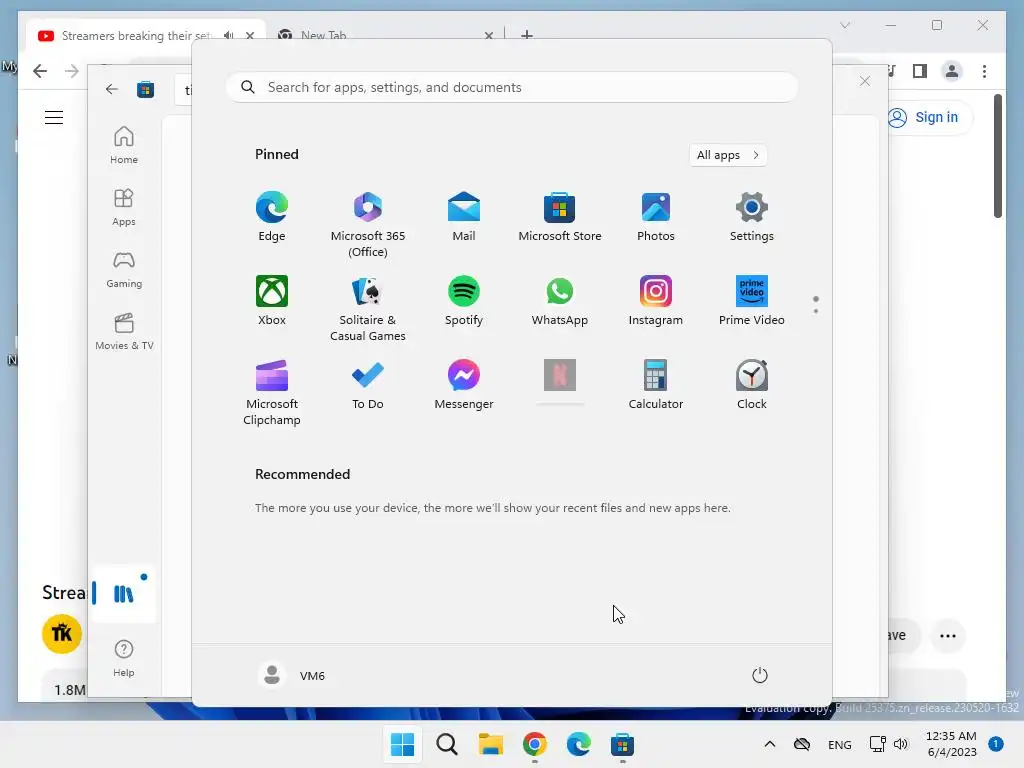Close the Microsoft Store window
1024x768 pixels.
(x=865, y=81)
